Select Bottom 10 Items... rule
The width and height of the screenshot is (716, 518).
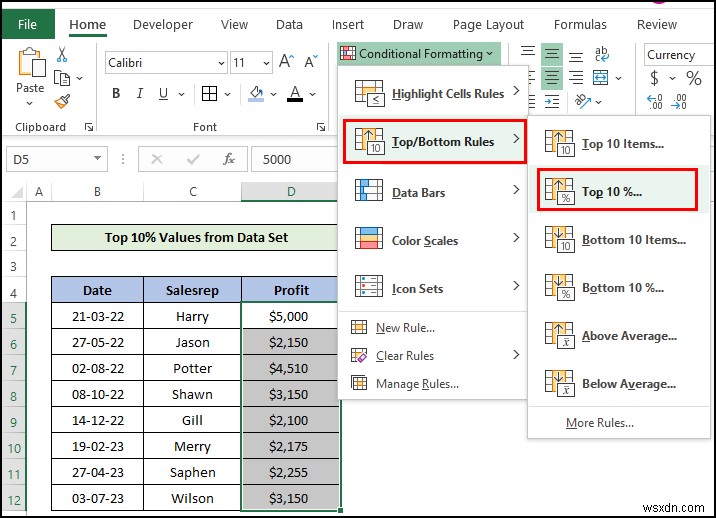point(619,239)
